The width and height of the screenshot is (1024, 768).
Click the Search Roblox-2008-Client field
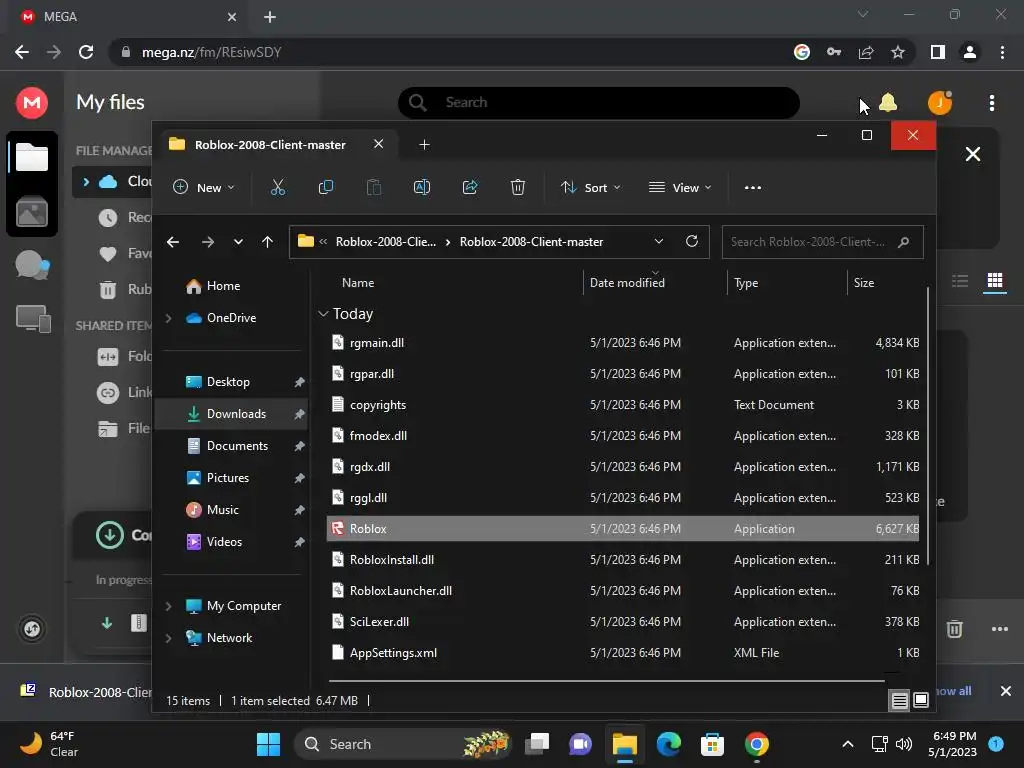pos(822,242)
